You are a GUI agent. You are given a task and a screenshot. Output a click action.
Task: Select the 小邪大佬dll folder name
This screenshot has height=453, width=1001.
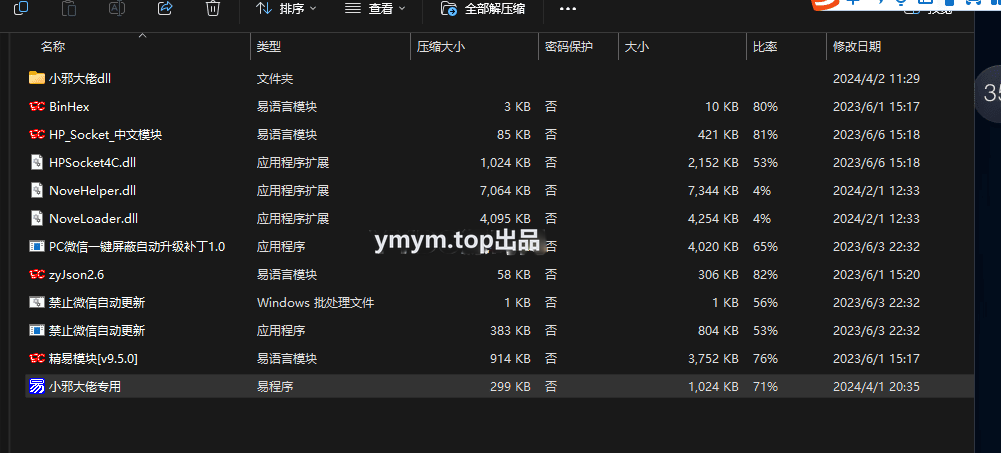[x=80, y=78]
